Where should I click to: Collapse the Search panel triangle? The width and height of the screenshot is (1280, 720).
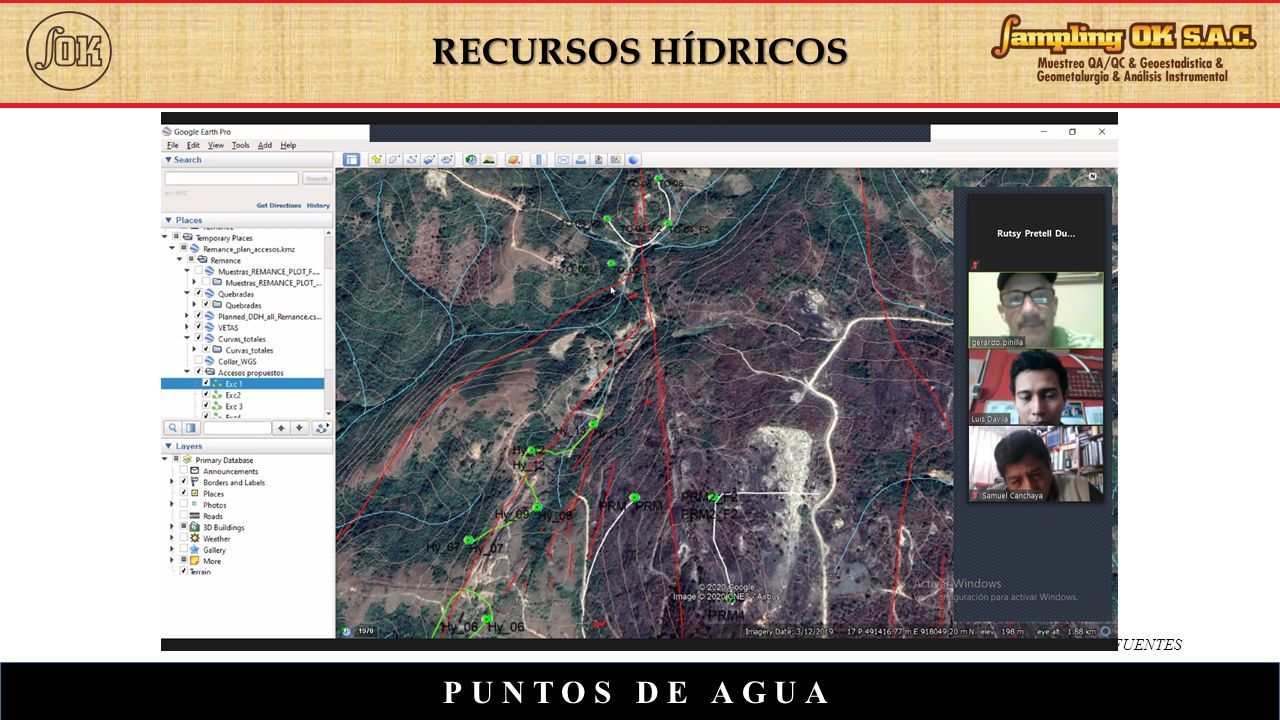tap(168, 160)
